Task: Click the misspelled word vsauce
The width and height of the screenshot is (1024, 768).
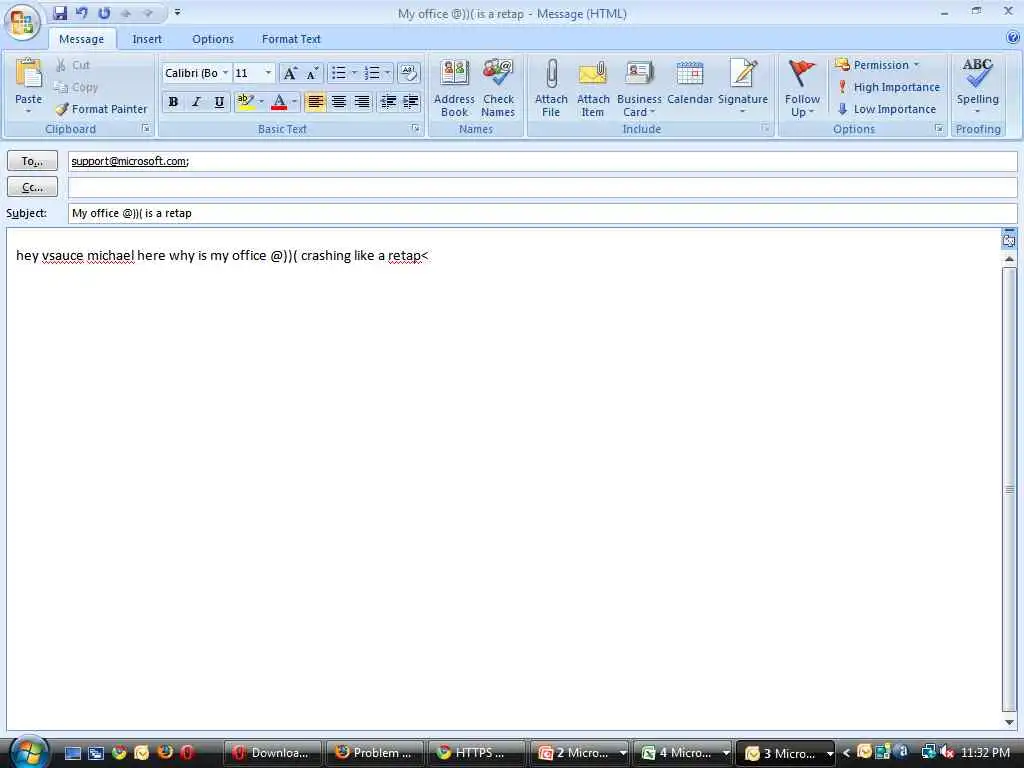Action: coord(63,255)
